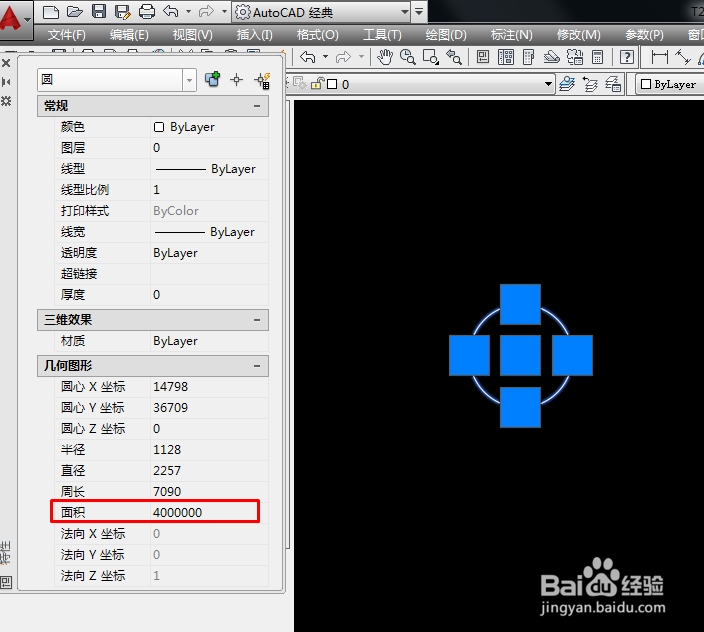Screen dimensions: 704x632
Task: Open the Sheet Set Manager icon
Action: 551,57
